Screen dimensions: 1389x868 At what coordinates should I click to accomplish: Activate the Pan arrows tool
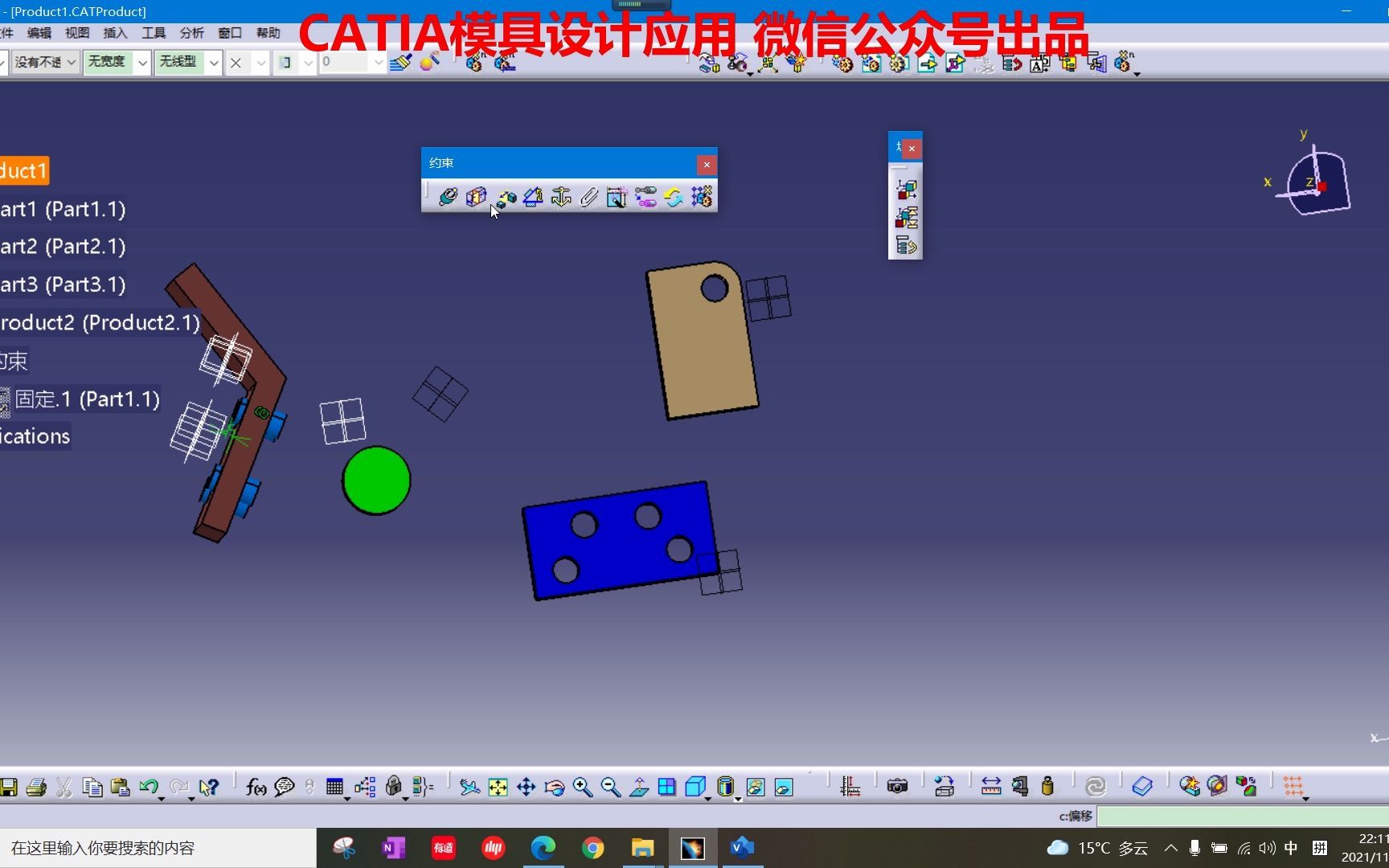click(527, 787)
